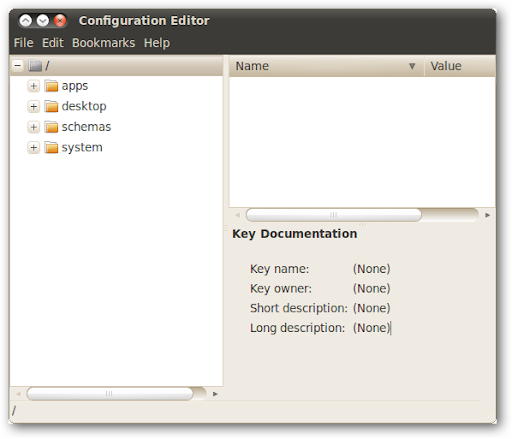This screenshot has height=439, width=512.
Task: Open the Edit menu
Action: pos(53,43)
